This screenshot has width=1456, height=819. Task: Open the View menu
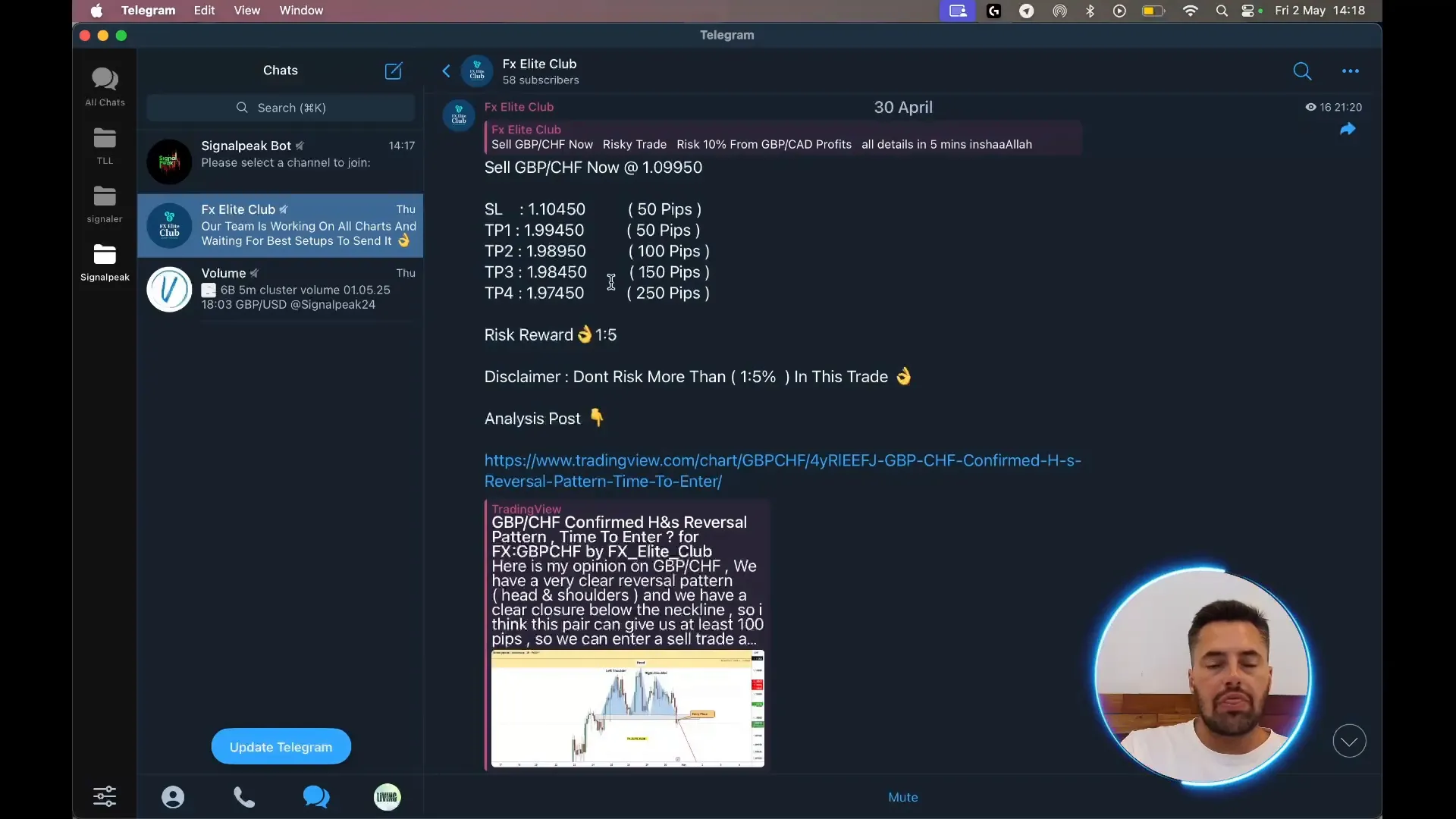click(247, 11)
